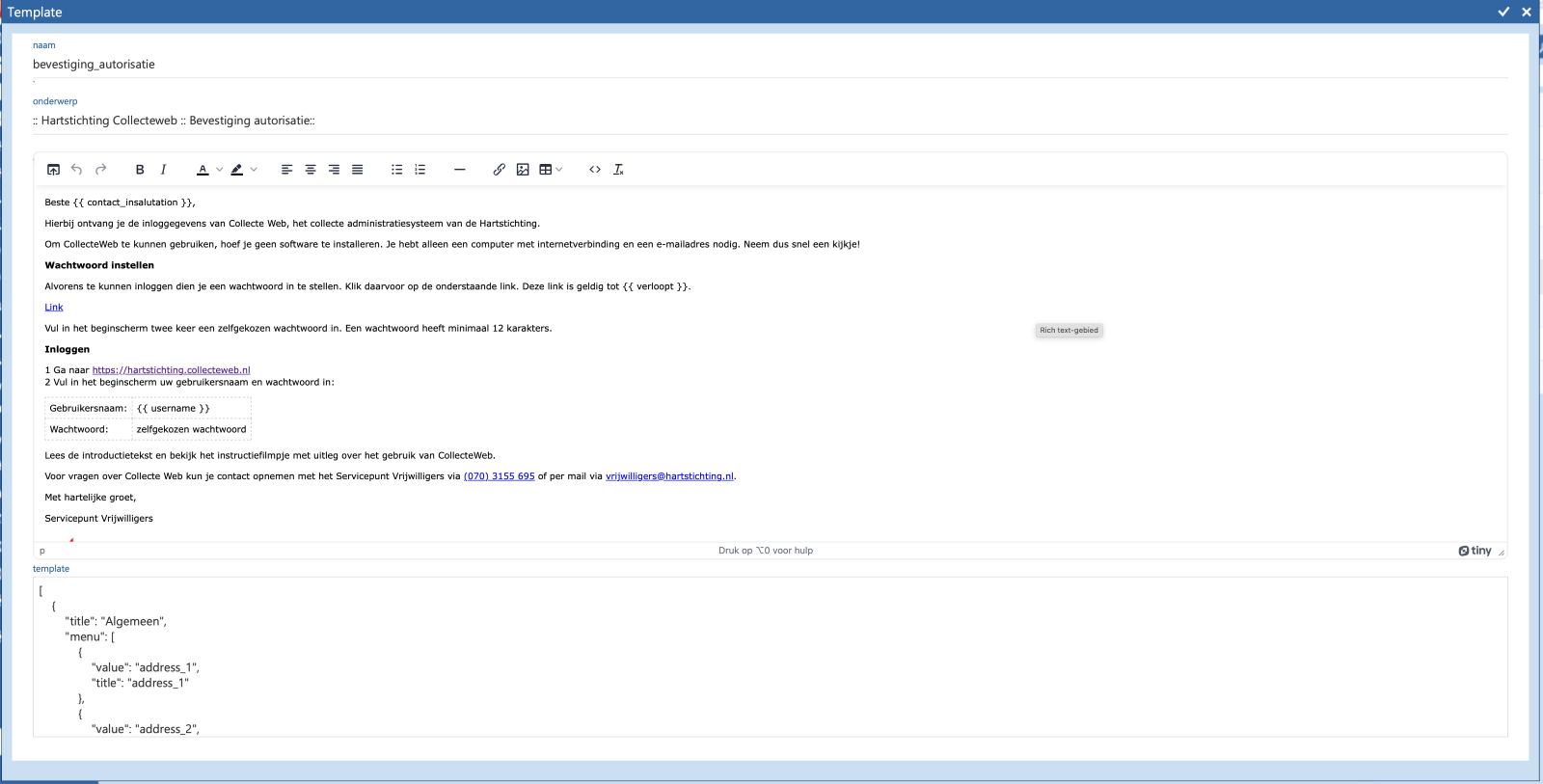Image resolution: width=1543 pixels, height=784 pixels.
Task: Insert a numbered list
Action: pos(420,170)
